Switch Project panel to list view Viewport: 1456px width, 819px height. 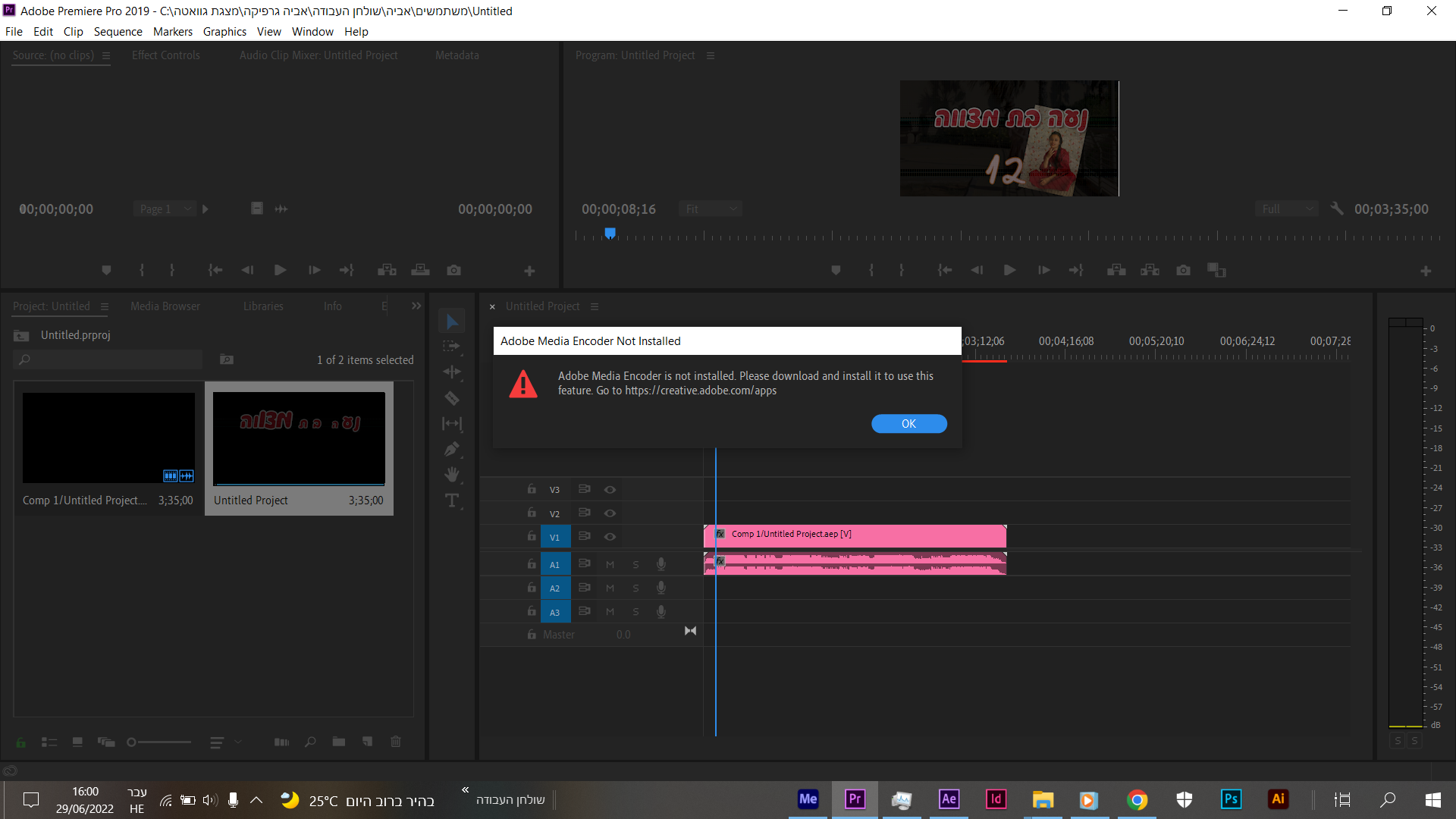tap(49, 742)
